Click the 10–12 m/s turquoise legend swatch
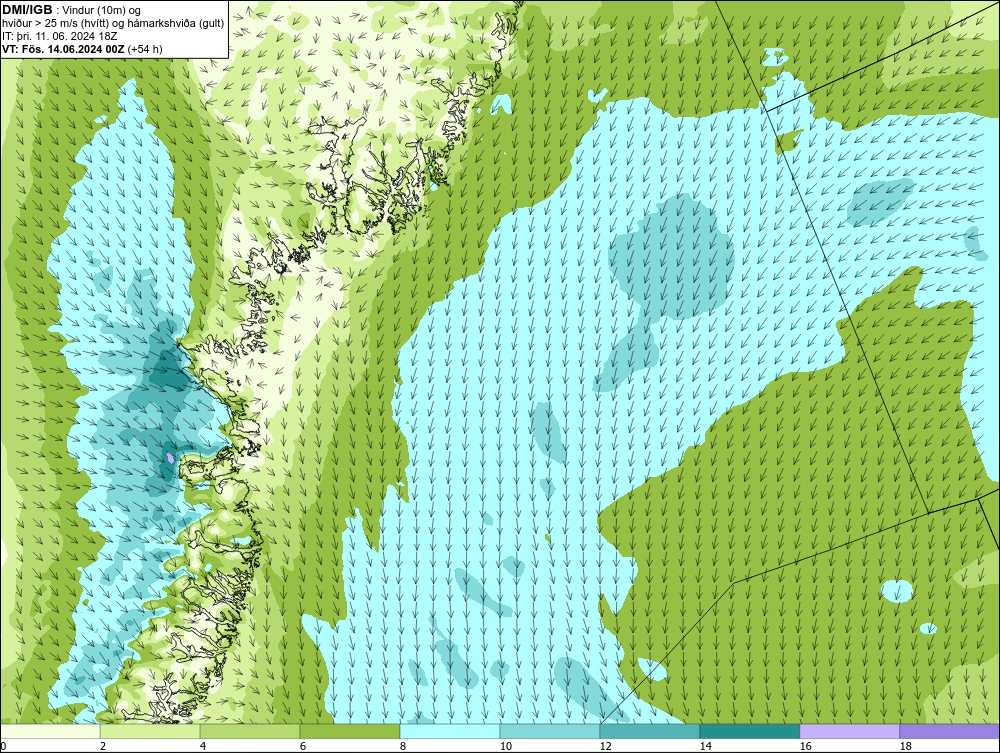1000x753 pixels. pos(550,731)
